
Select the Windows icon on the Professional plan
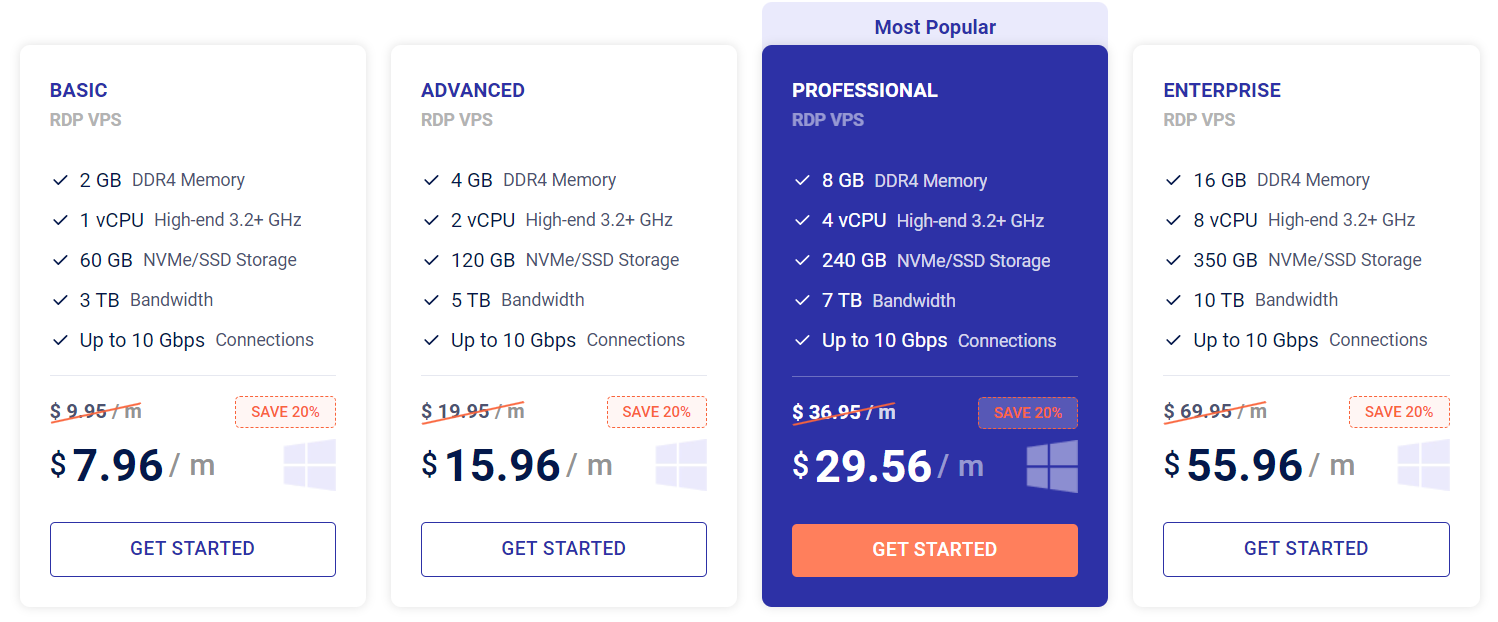click(x=1052, y=466)
